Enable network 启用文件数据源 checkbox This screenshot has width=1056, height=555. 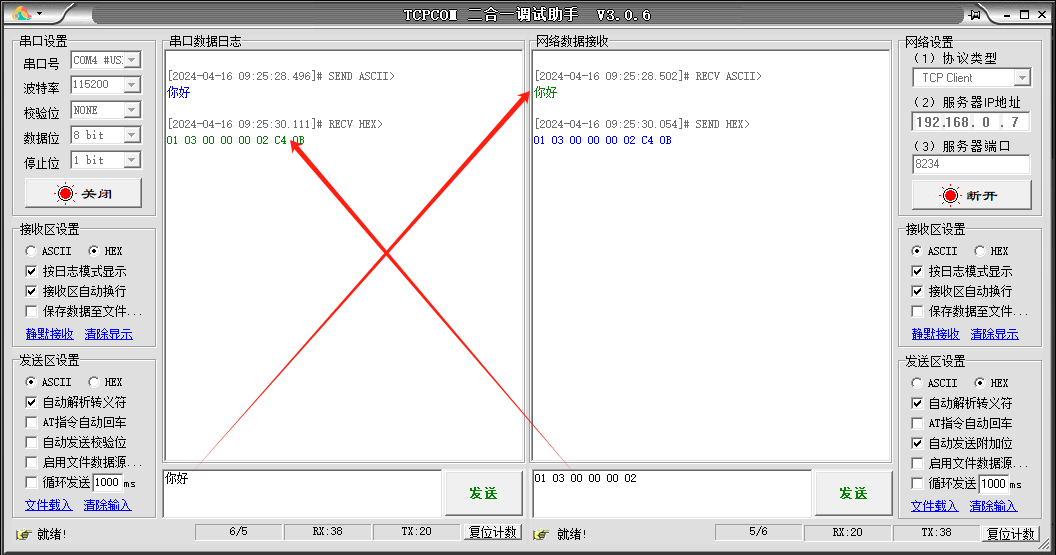tap(917, 464)
